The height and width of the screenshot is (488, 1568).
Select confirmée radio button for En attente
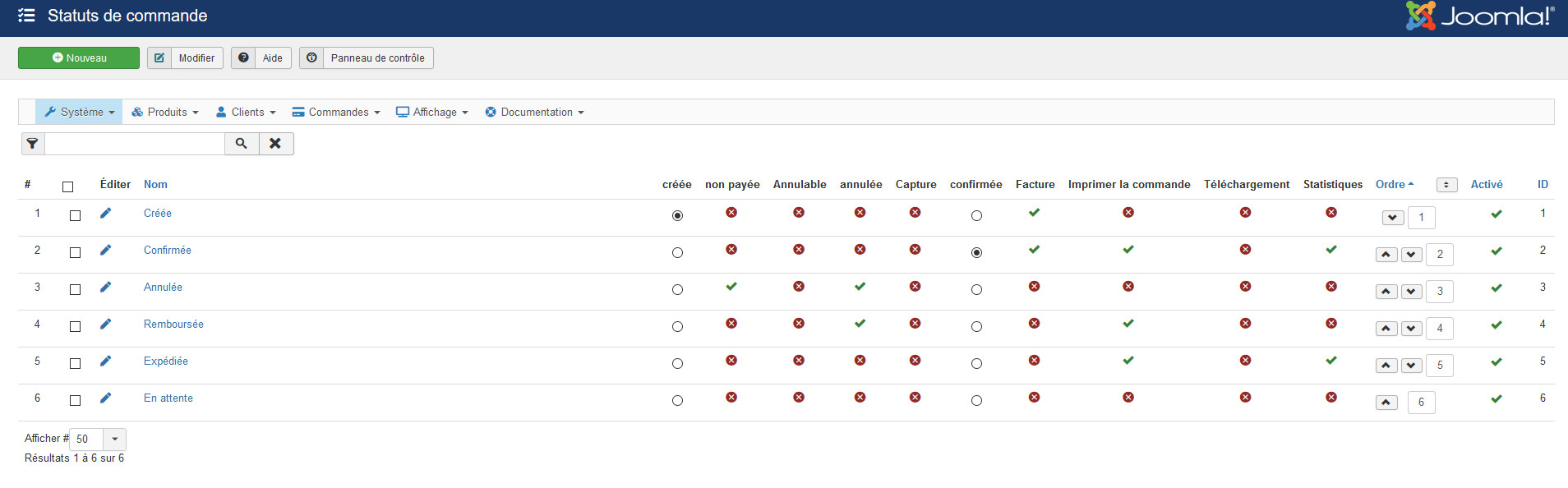pyautogui.click(x=976, y=401)
